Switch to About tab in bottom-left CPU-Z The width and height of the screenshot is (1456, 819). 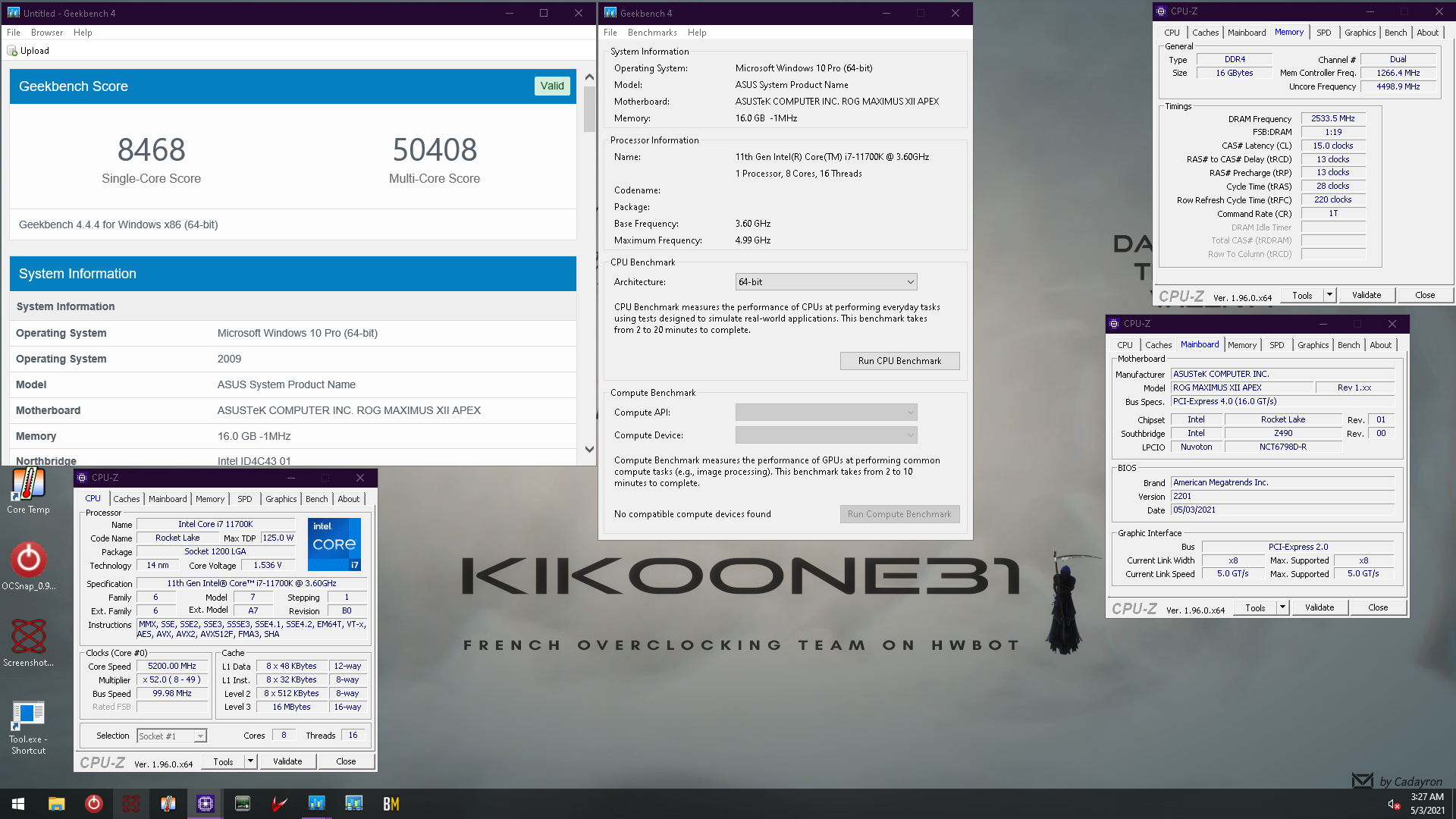[349, 499]
